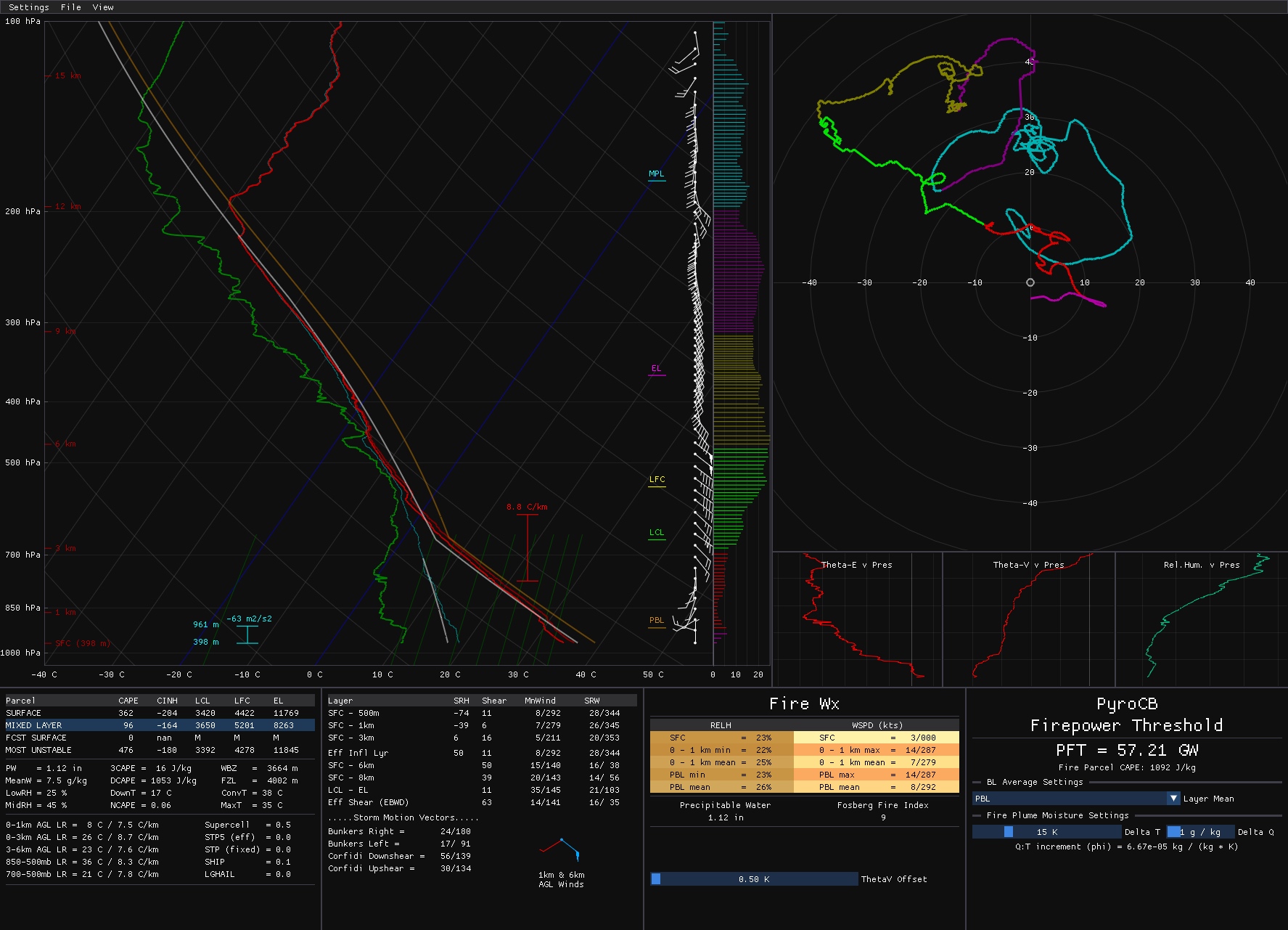Click the red 8.8 C/km lapse rate bracket
The width and height of the screenshot is (1288, 930).
tap(528, 547)
